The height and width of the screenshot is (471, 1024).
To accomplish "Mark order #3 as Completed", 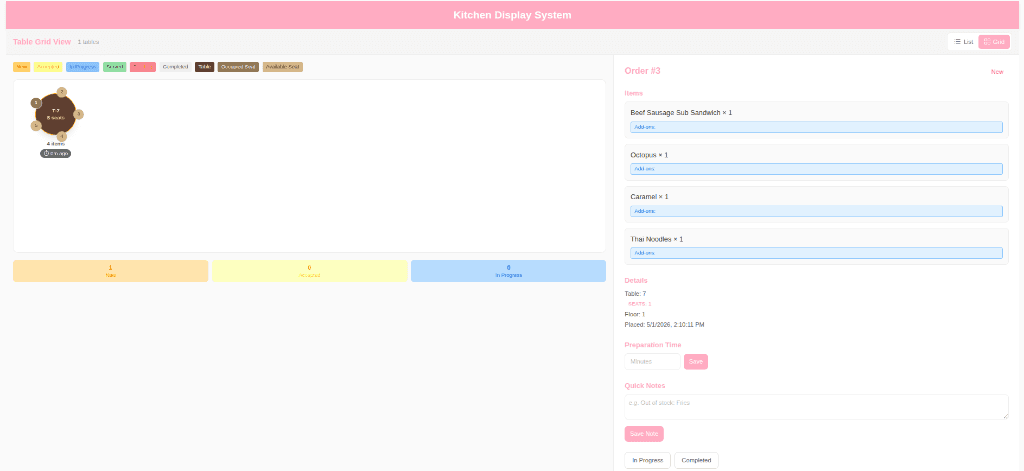I will pos(696,460).
